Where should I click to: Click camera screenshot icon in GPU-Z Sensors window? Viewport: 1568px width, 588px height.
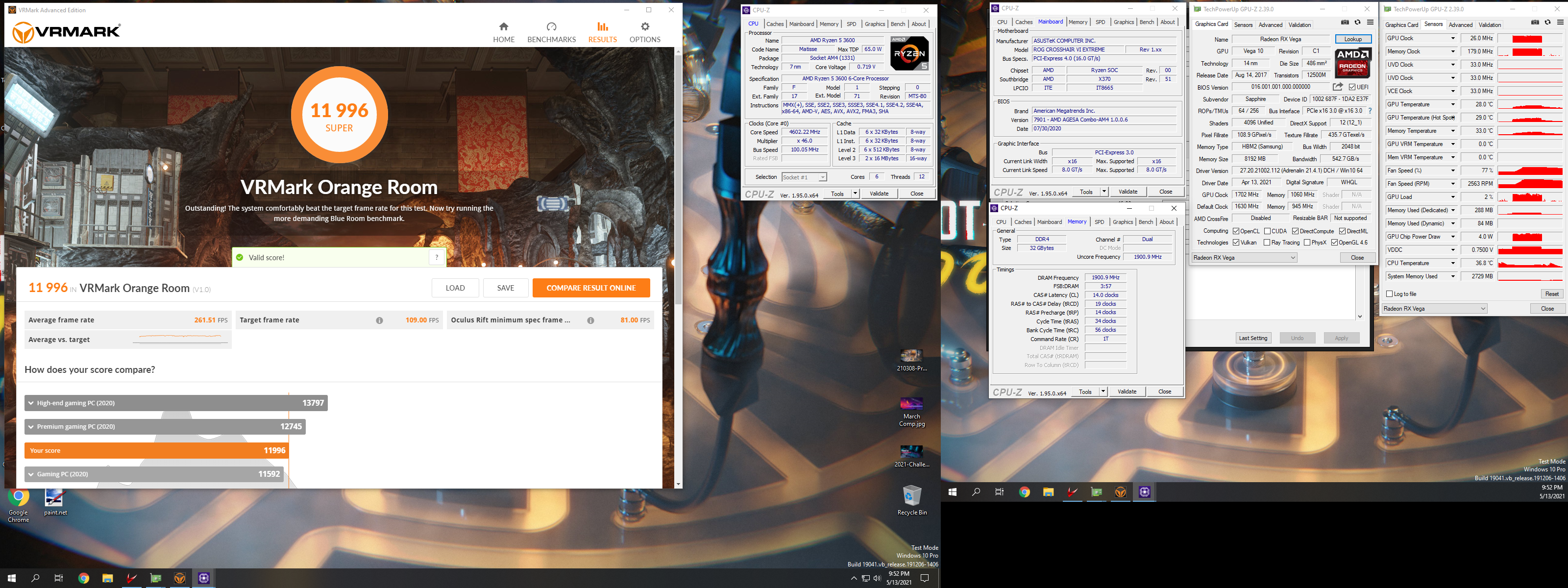[1535, 23]
